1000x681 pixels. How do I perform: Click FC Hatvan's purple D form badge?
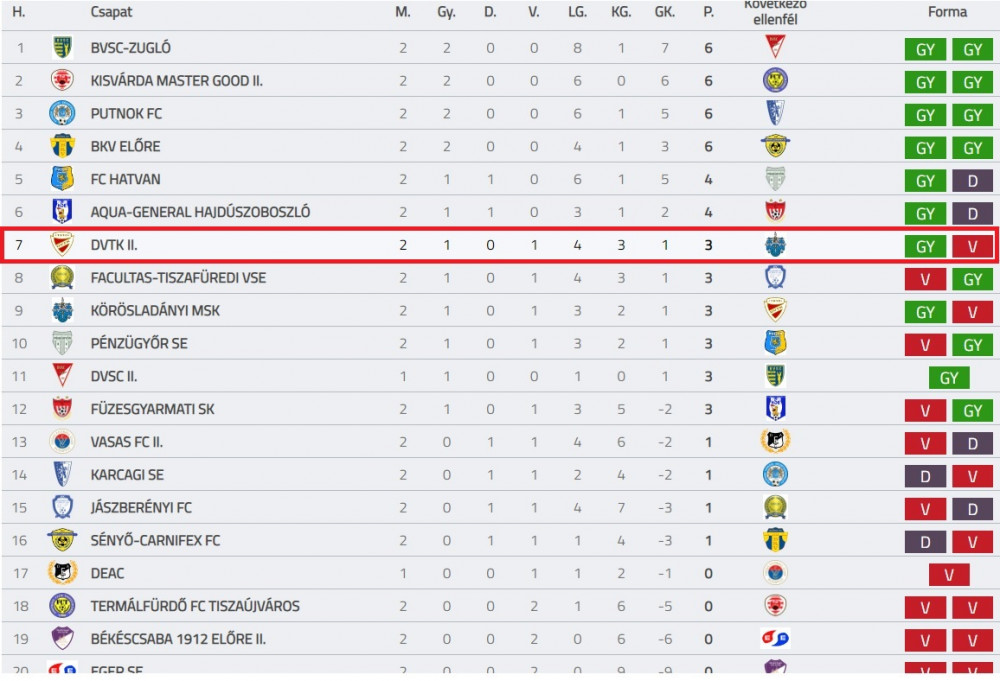973,180
